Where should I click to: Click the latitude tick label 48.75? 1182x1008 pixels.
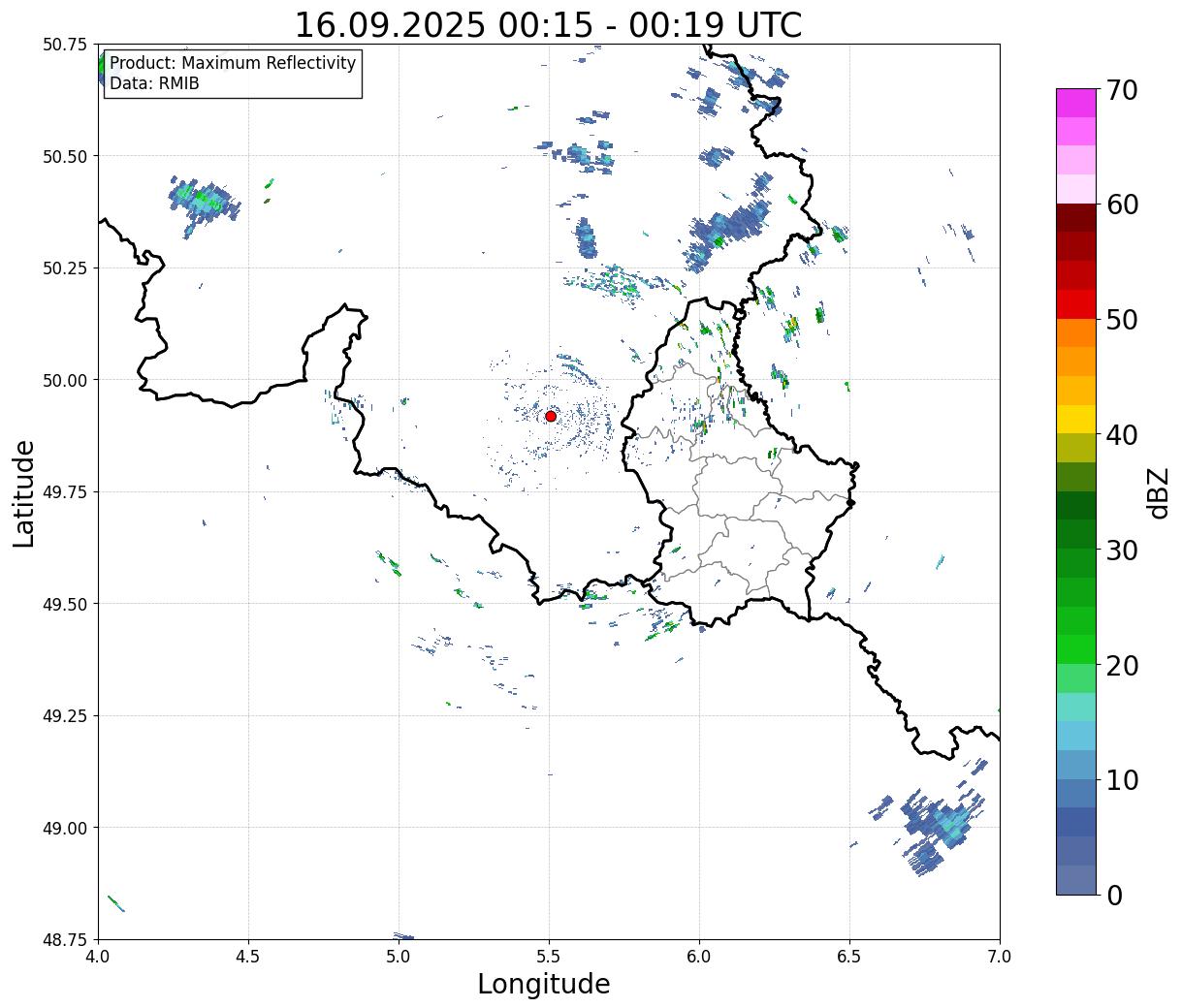65,940
